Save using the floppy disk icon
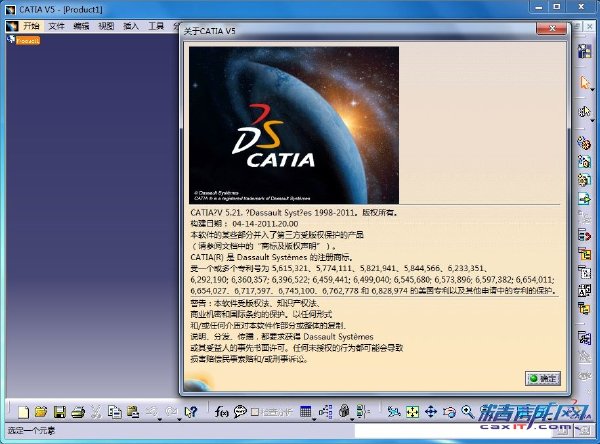Viewport: 600px width, 444px height. pos(60,412)
